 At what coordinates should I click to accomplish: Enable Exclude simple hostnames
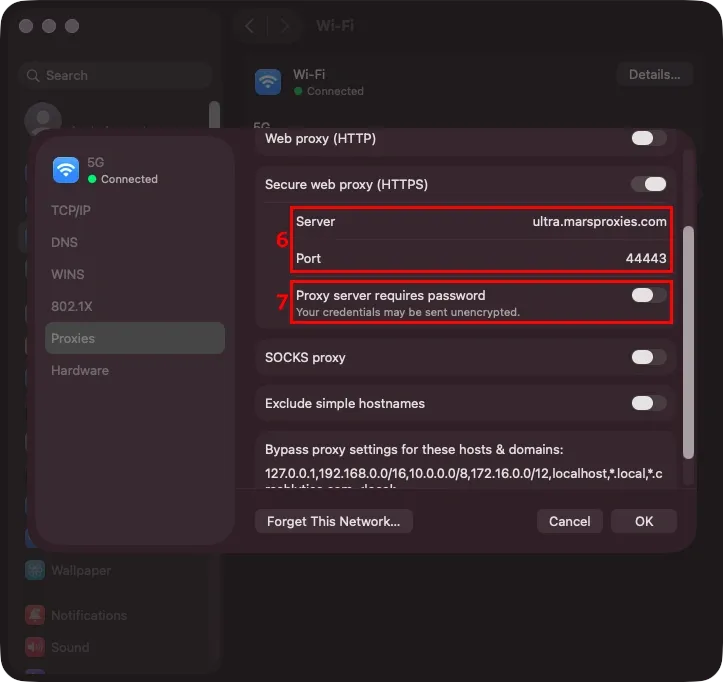(648, 403)
